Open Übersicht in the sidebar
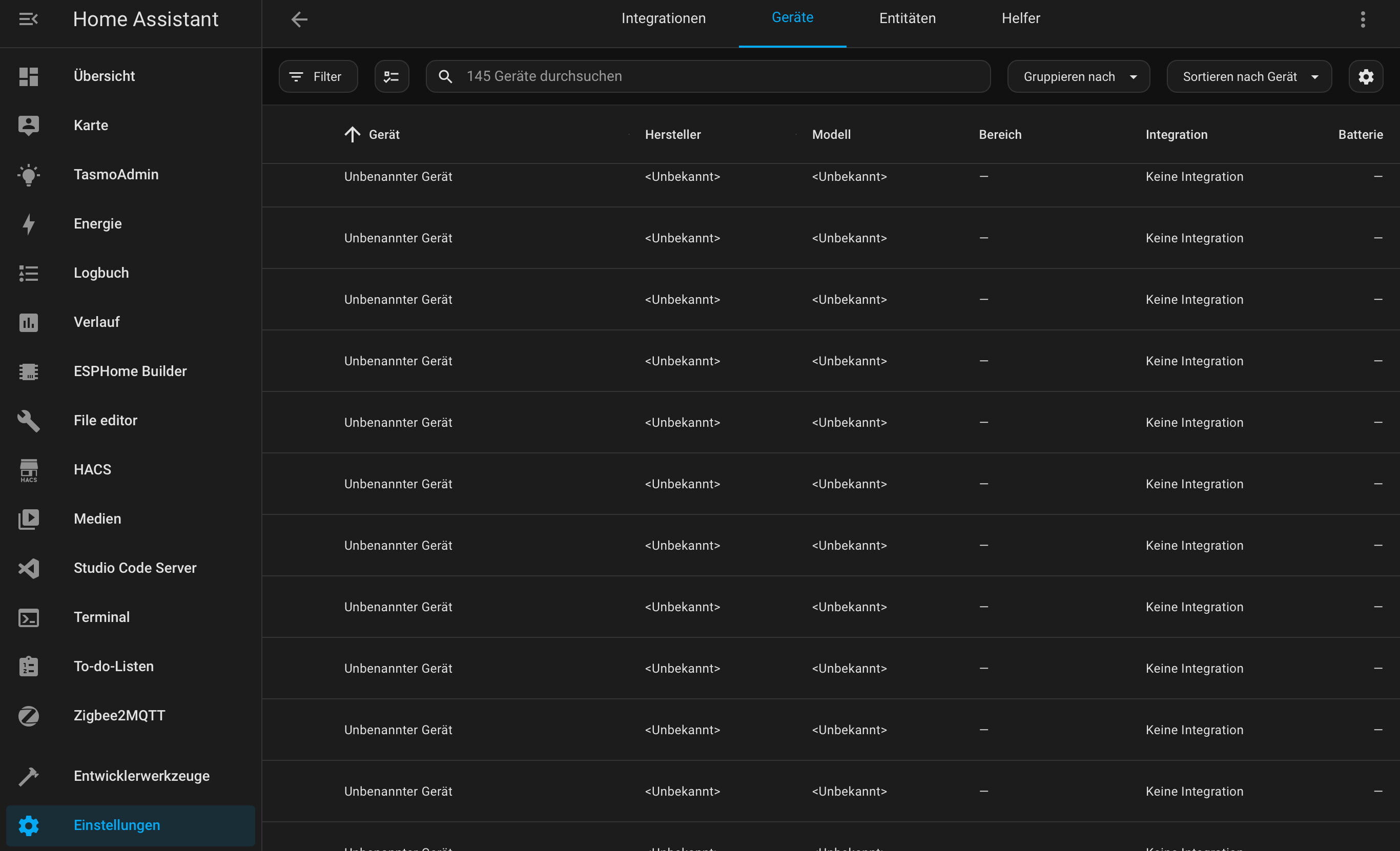This screenshot has width=1400, height=851. (131, 76)
